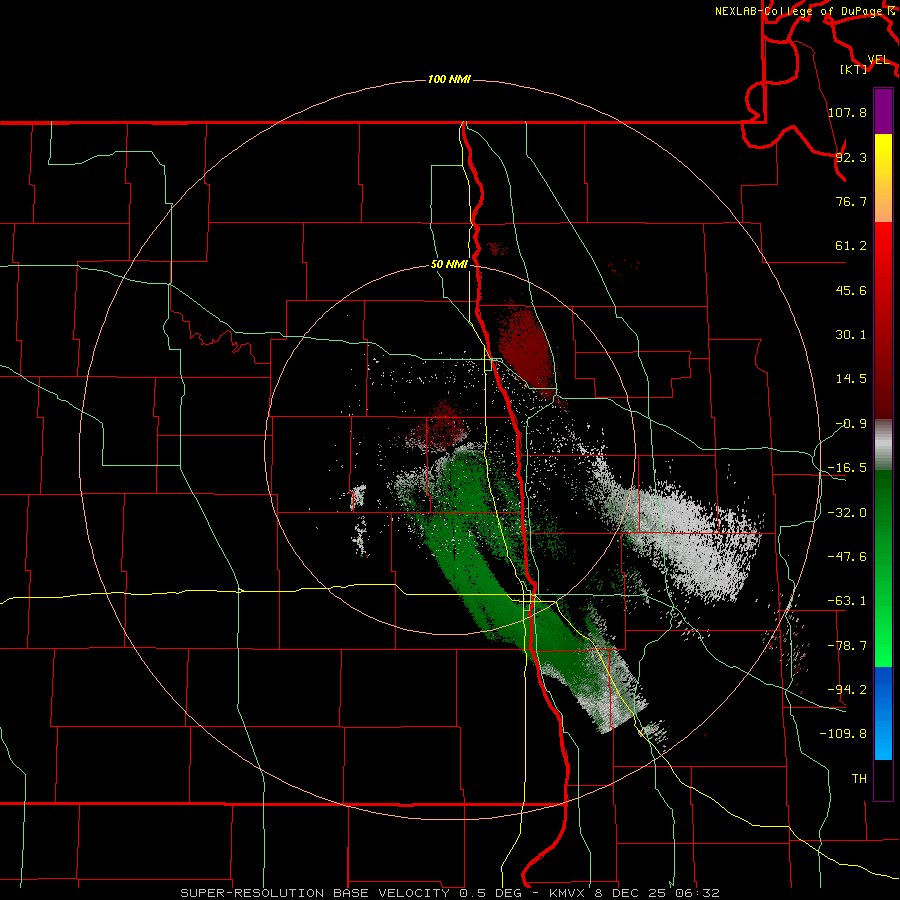Pick the yellow-orange segment of the color bar
Screen dimensions: 900x900
[x=883, y=178]
